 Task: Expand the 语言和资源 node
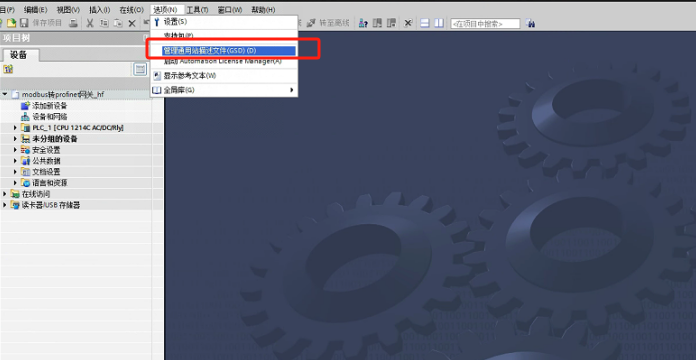pos(15,183)
